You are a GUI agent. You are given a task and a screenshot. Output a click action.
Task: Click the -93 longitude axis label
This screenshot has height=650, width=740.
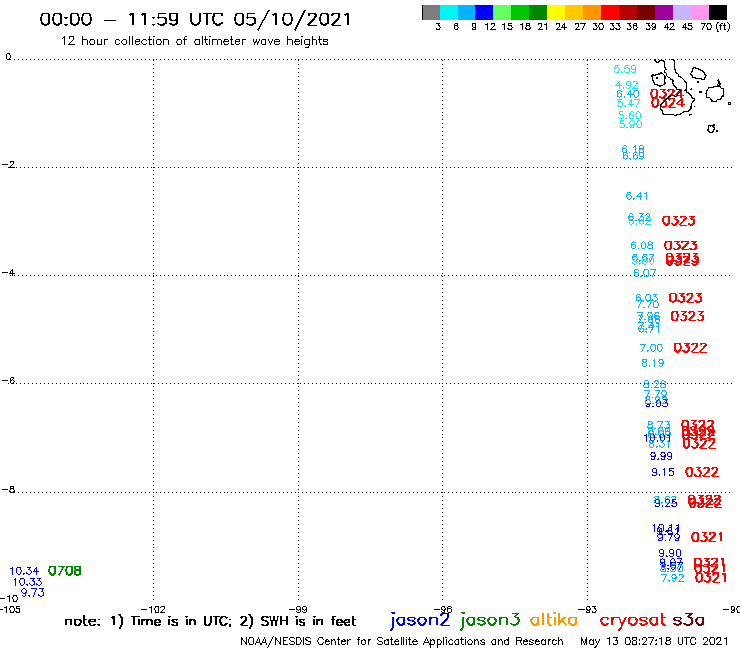click(x=588, y=609)
